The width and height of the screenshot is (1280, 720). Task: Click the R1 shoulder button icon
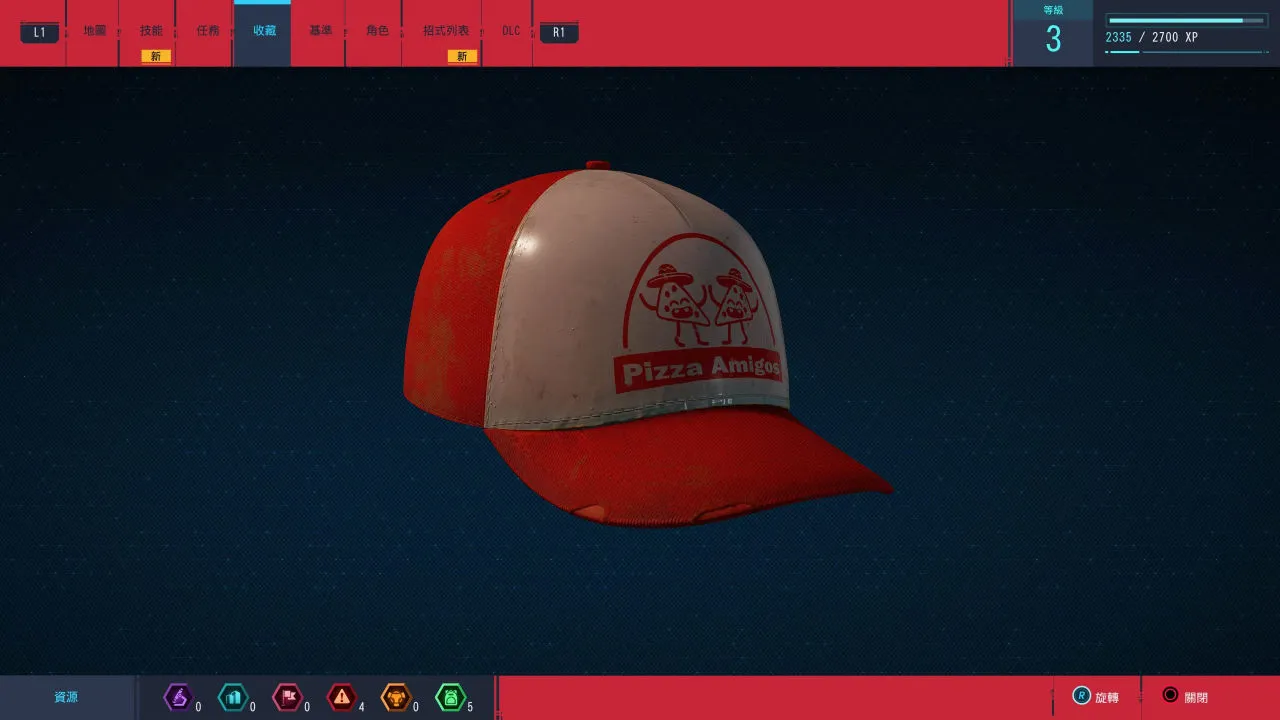559,32
